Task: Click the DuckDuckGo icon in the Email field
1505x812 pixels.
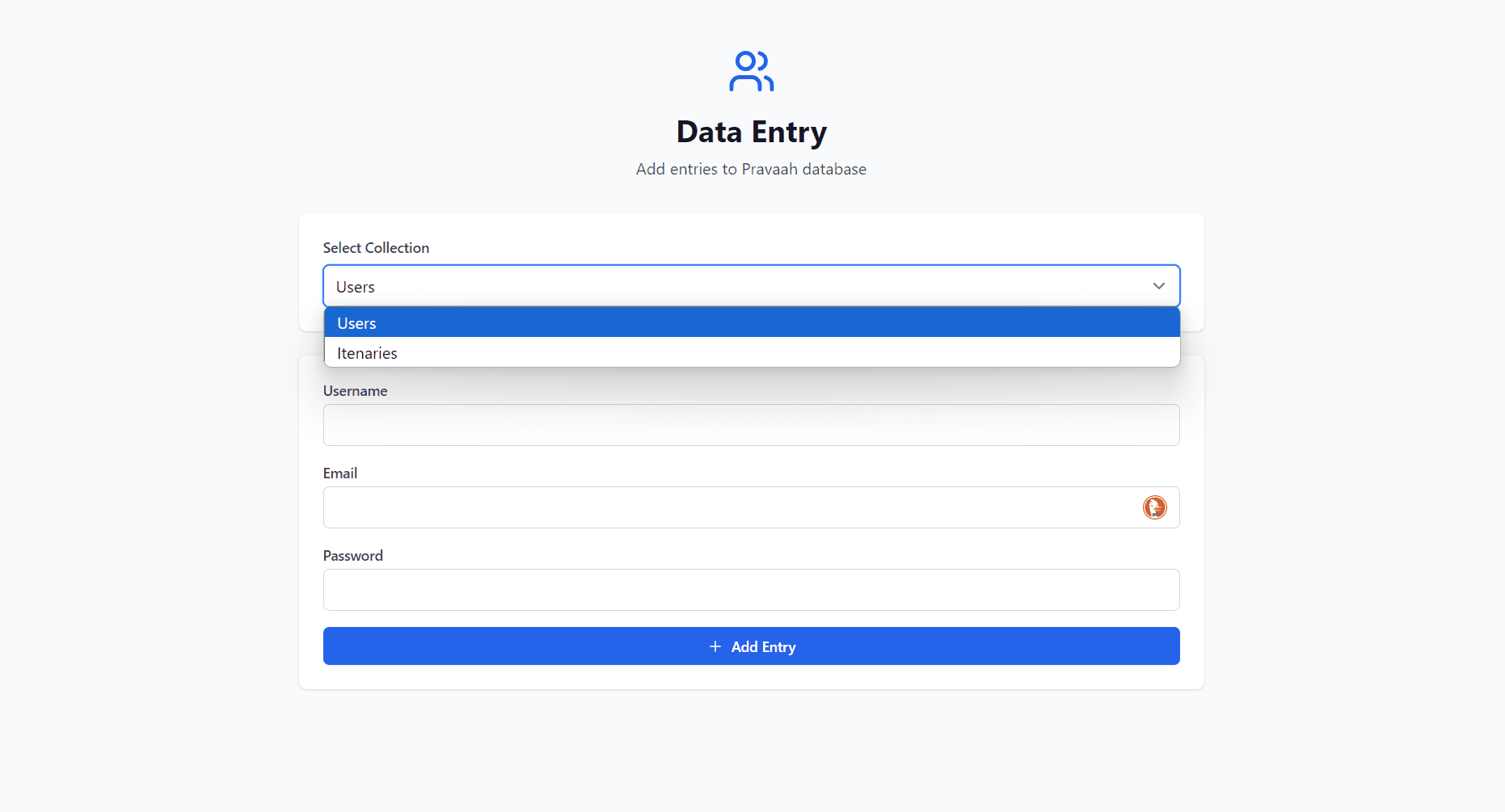Action: click(x=1154, y=507)
